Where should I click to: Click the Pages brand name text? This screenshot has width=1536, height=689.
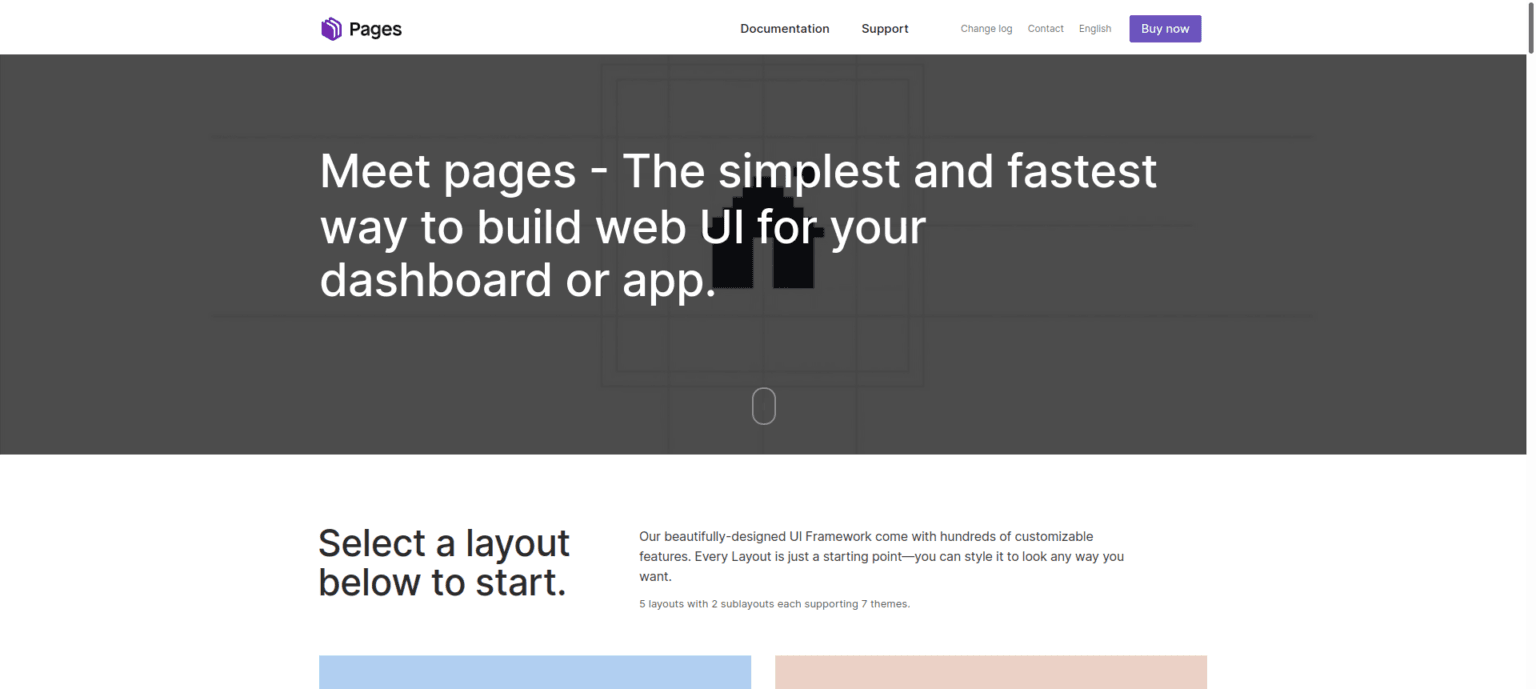tap(375, 29)
